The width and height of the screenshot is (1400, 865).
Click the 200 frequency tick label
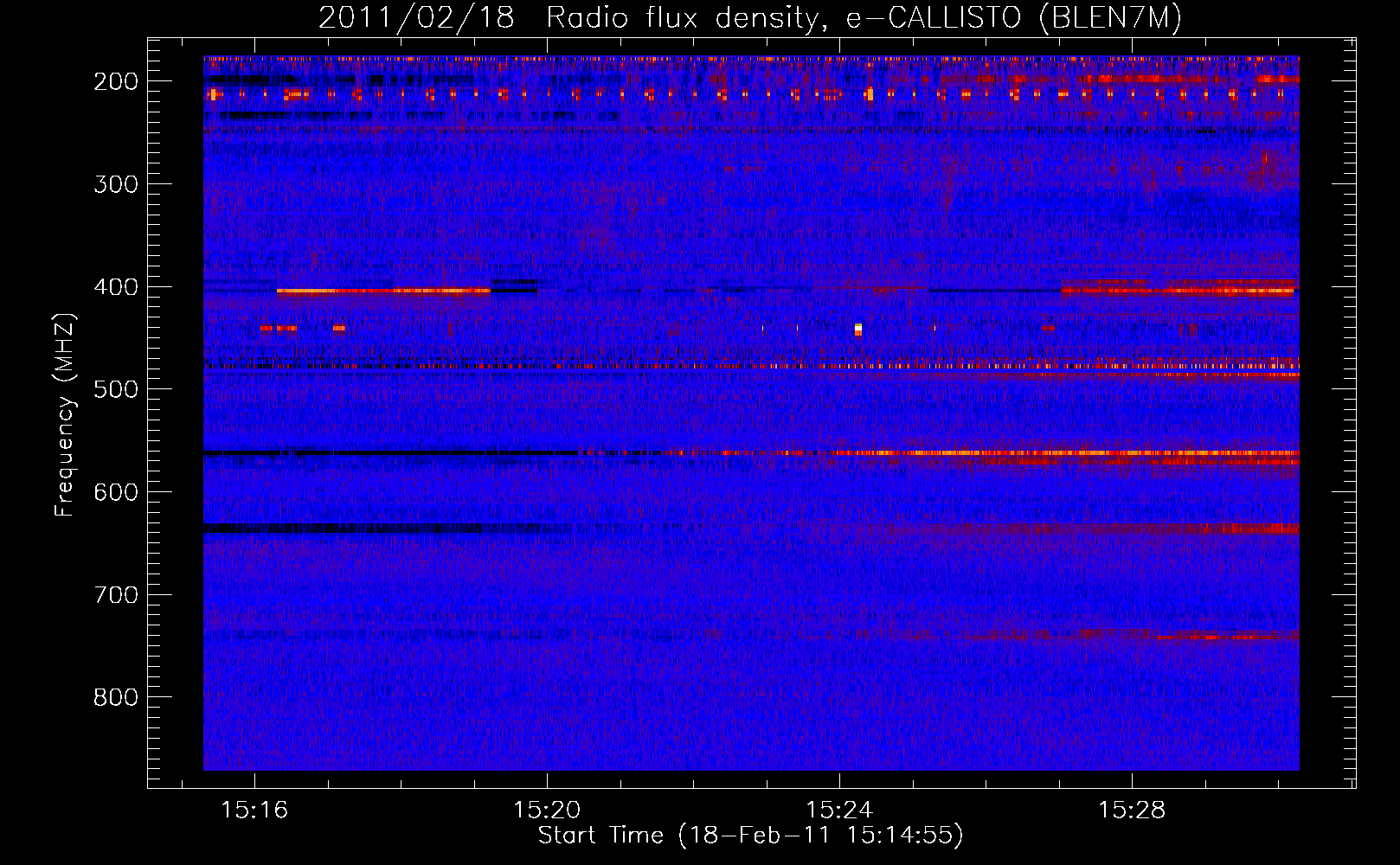point(115,81)
